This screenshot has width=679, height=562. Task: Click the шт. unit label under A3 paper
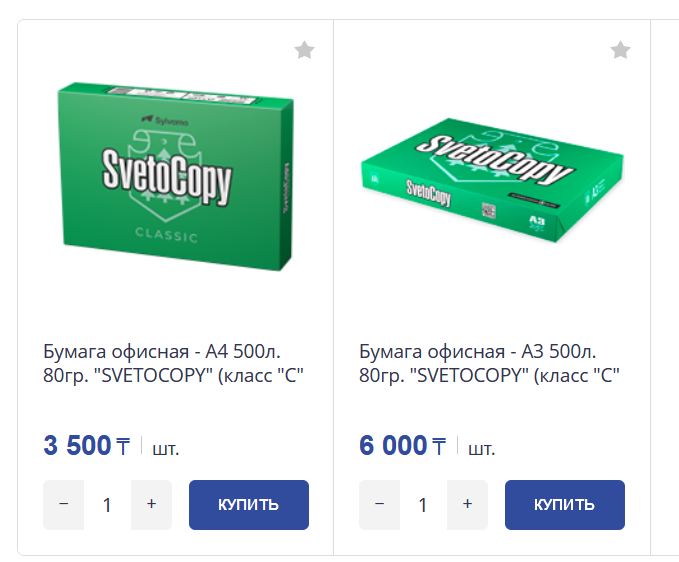pos(482,448)
